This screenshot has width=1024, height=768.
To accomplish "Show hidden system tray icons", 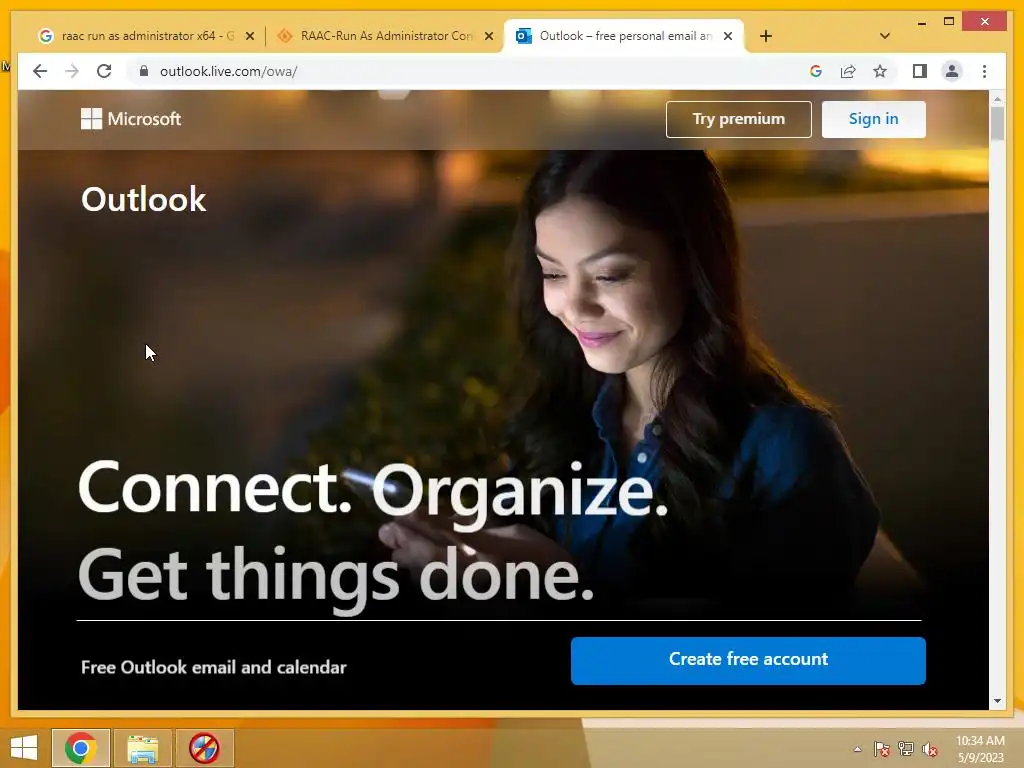I will coord(857,749).
